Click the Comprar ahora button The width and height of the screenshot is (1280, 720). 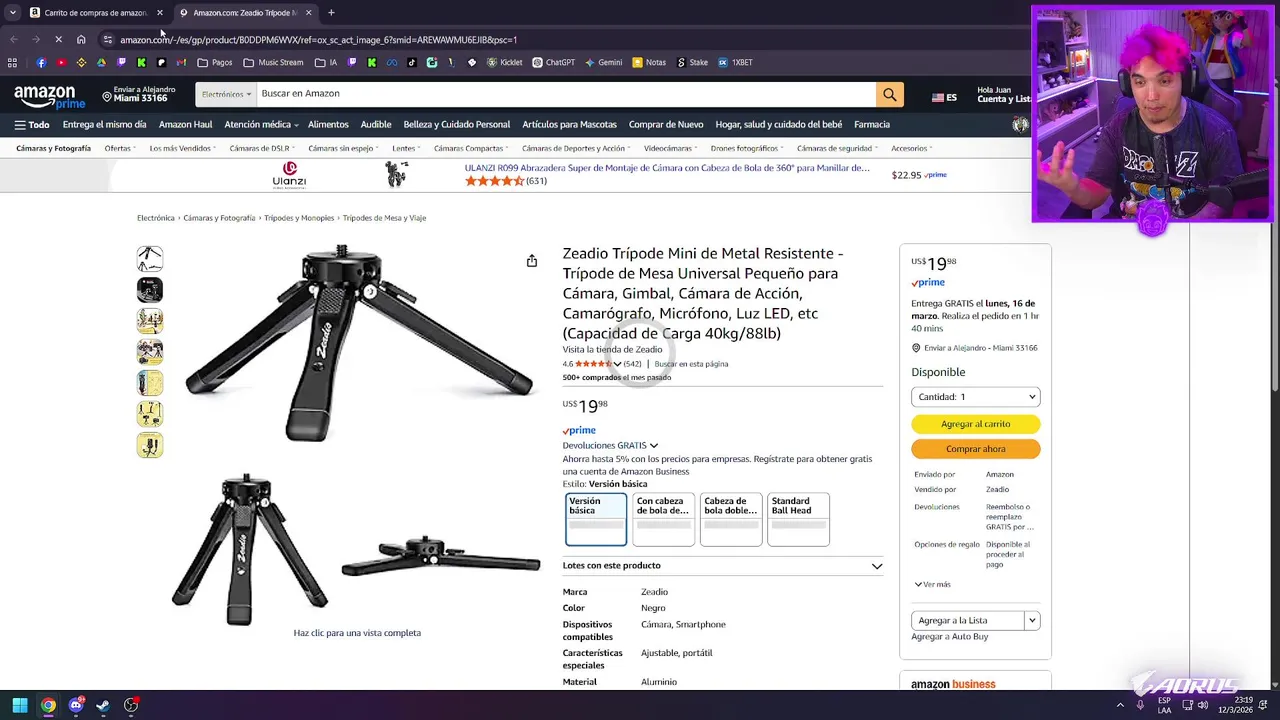pos(975,449)
